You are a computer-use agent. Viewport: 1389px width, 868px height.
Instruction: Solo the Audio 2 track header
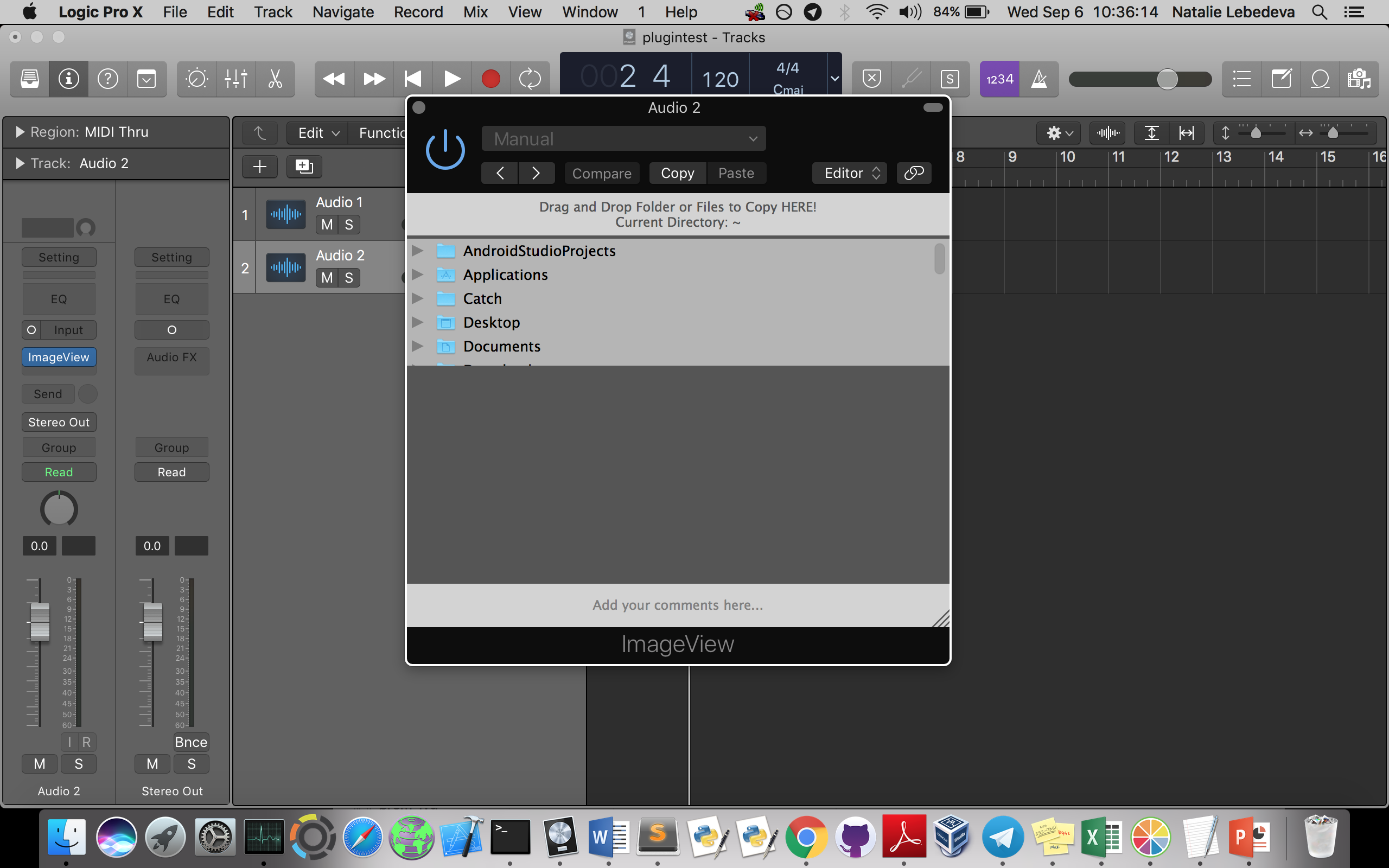349,278
